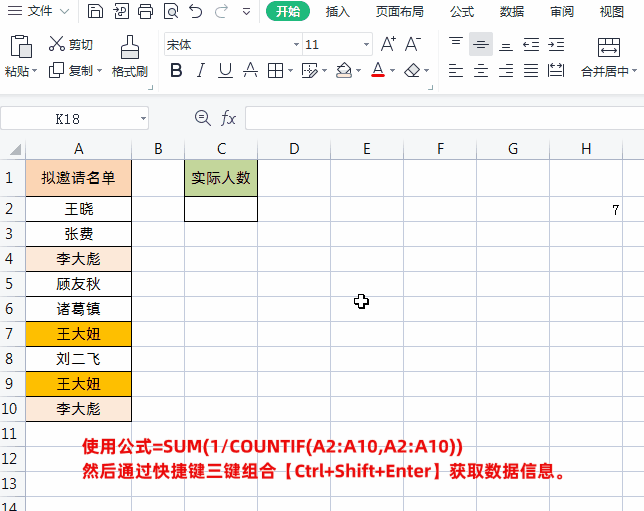The image size is (644, 511).
Task: Toggle Bold formatting
Action: [x=176, y=71]
